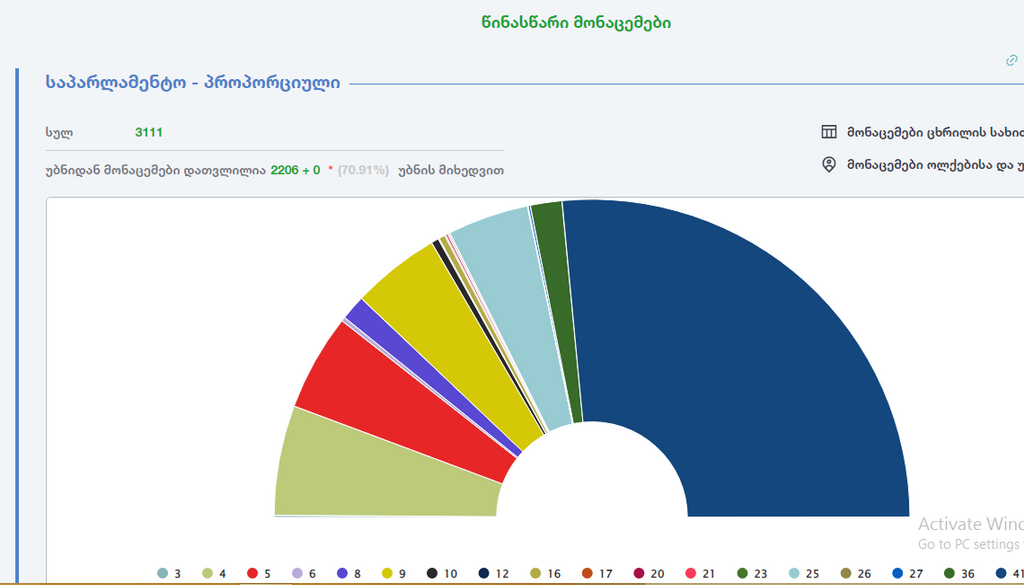The image size is (1024, 585).
Task: Toggle legend item 16
Action: point(545,573)
